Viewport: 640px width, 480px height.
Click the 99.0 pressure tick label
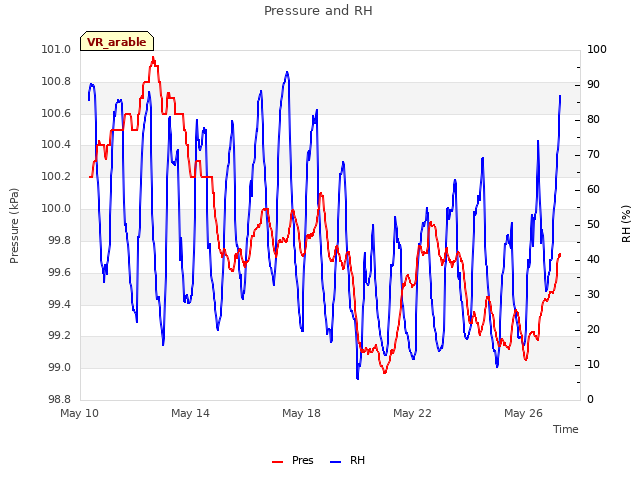point(60,367)
